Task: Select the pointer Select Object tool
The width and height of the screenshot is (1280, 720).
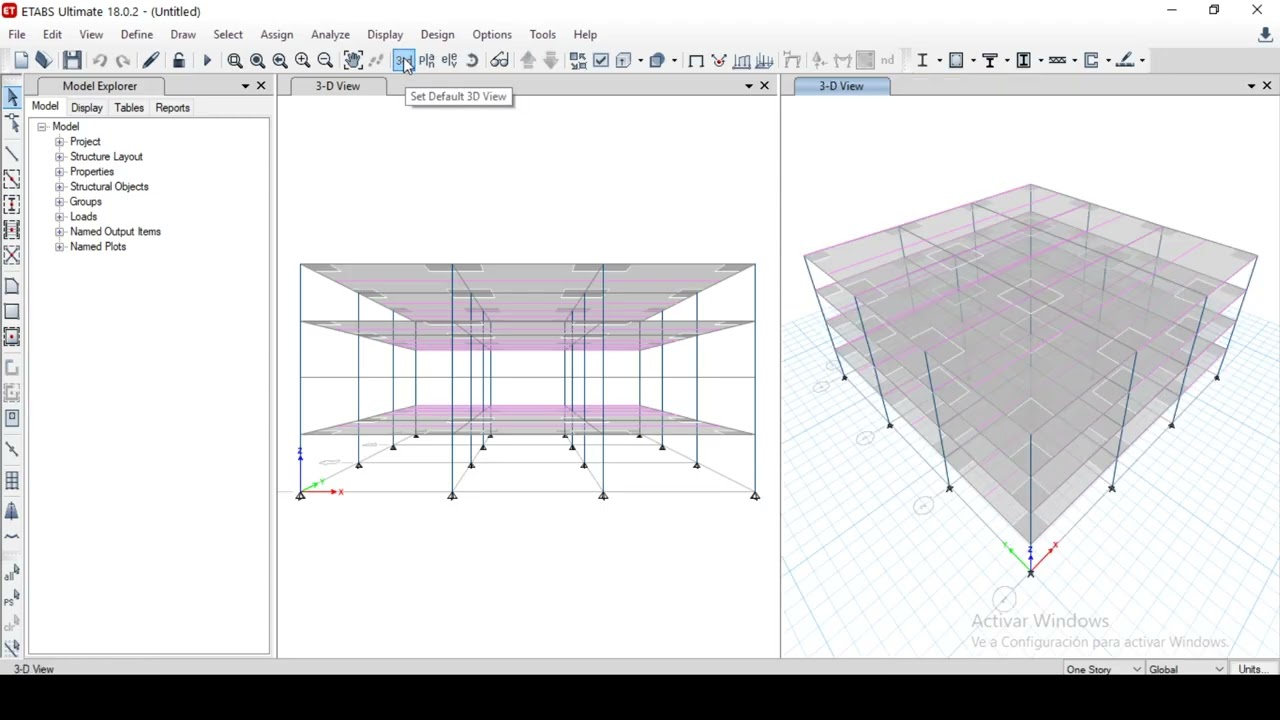Action: 12,97
